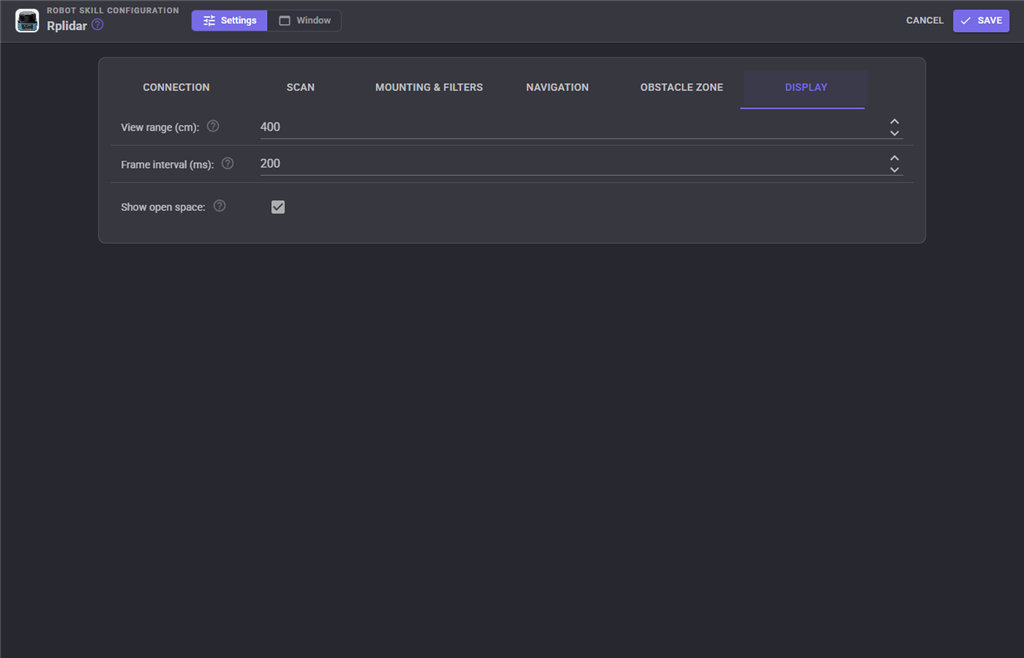Viewport: 1024px width, 658px height.
Task: Open the Mounting & Filters tab
Action: coord(429,87)
